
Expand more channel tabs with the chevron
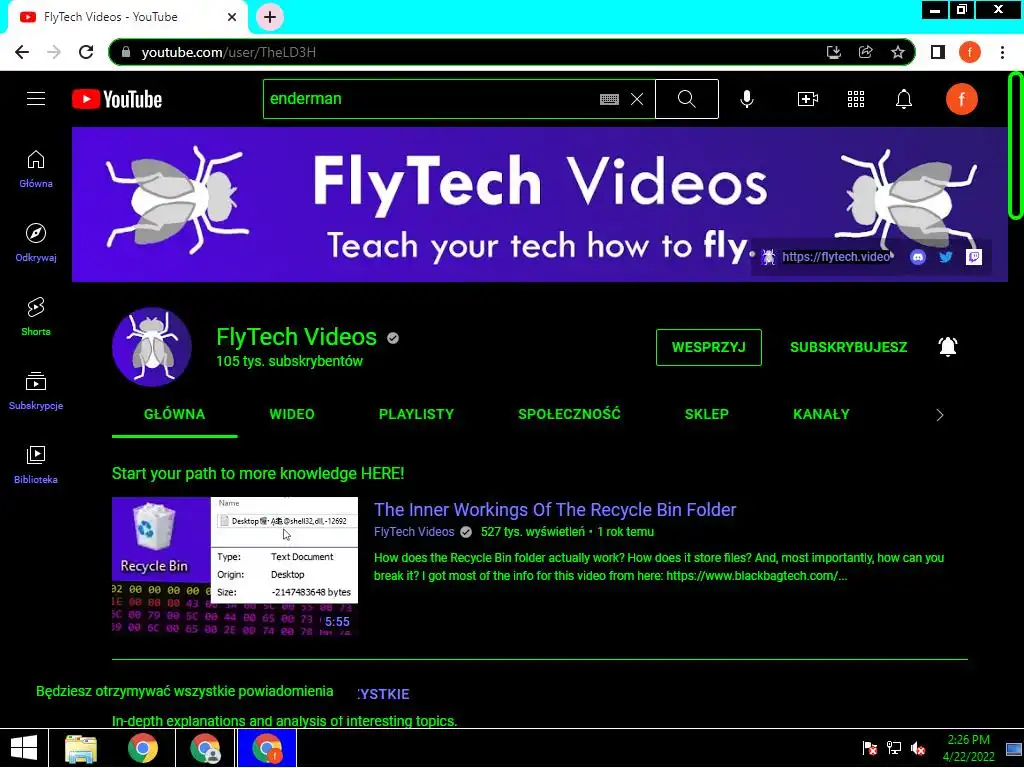pos(940,415)
